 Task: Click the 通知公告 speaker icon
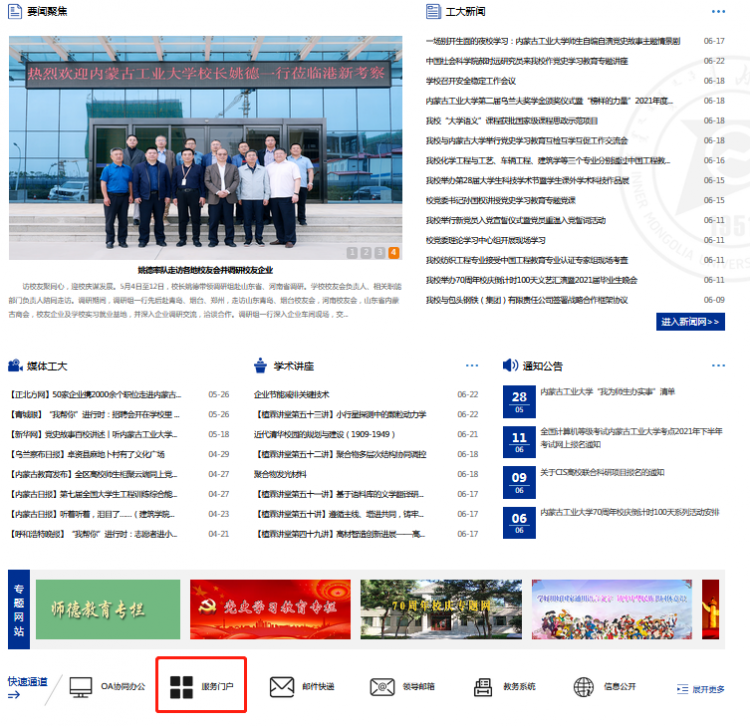(511, 365)
